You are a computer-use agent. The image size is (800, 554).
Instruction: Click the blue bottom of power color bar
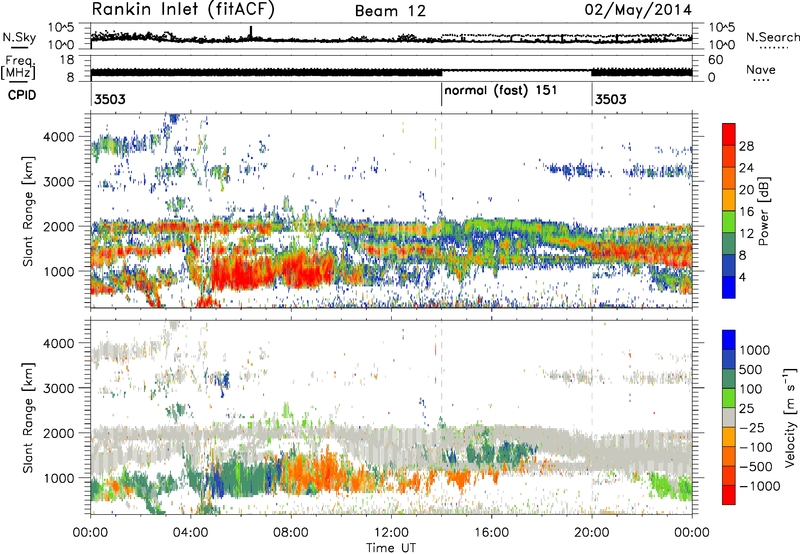[x=729, y=289]
